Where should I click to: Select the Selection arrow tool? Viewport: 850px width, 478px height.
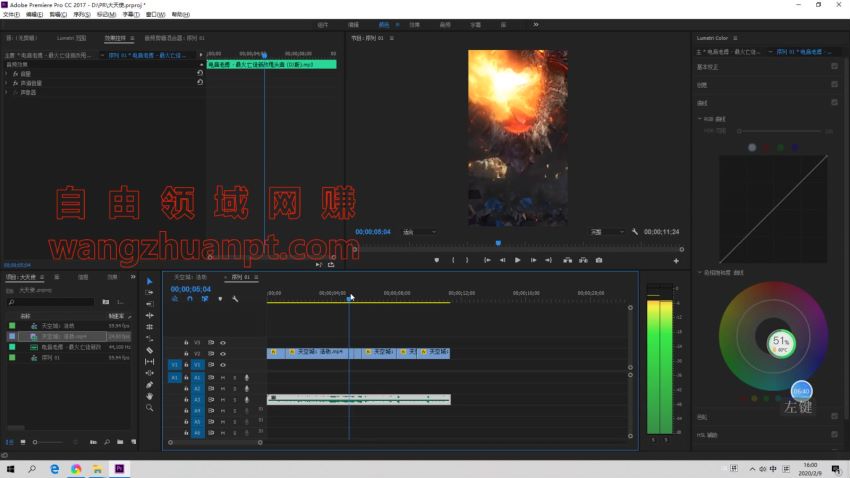(150, 281)
